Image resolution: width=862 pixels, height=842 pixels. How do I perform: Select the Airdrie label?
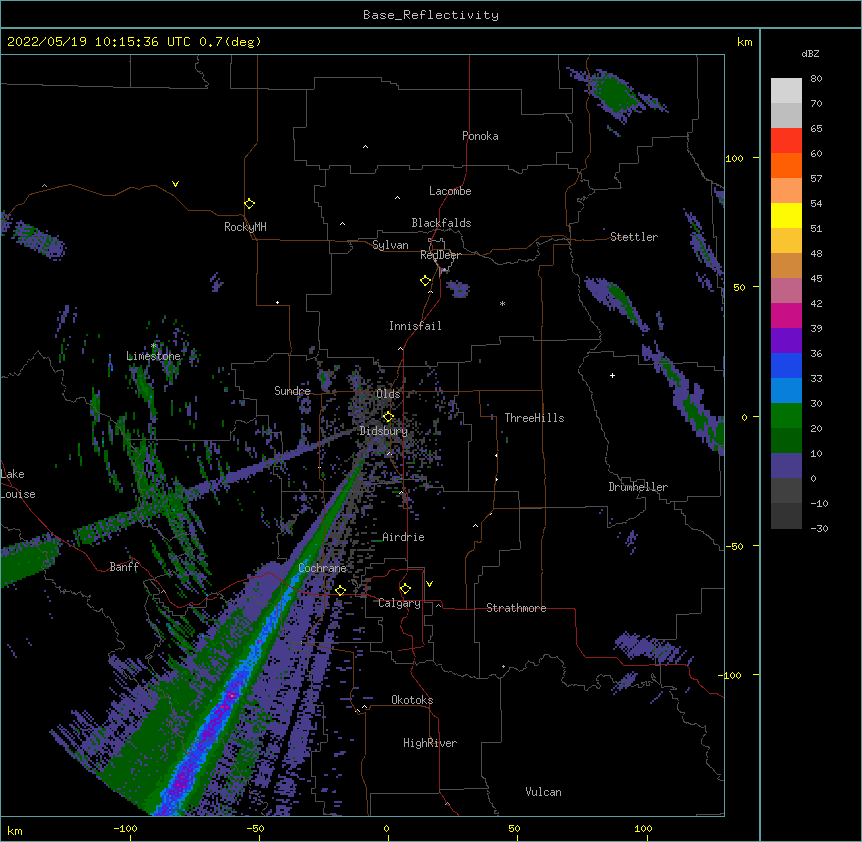(x=403, y=537)
